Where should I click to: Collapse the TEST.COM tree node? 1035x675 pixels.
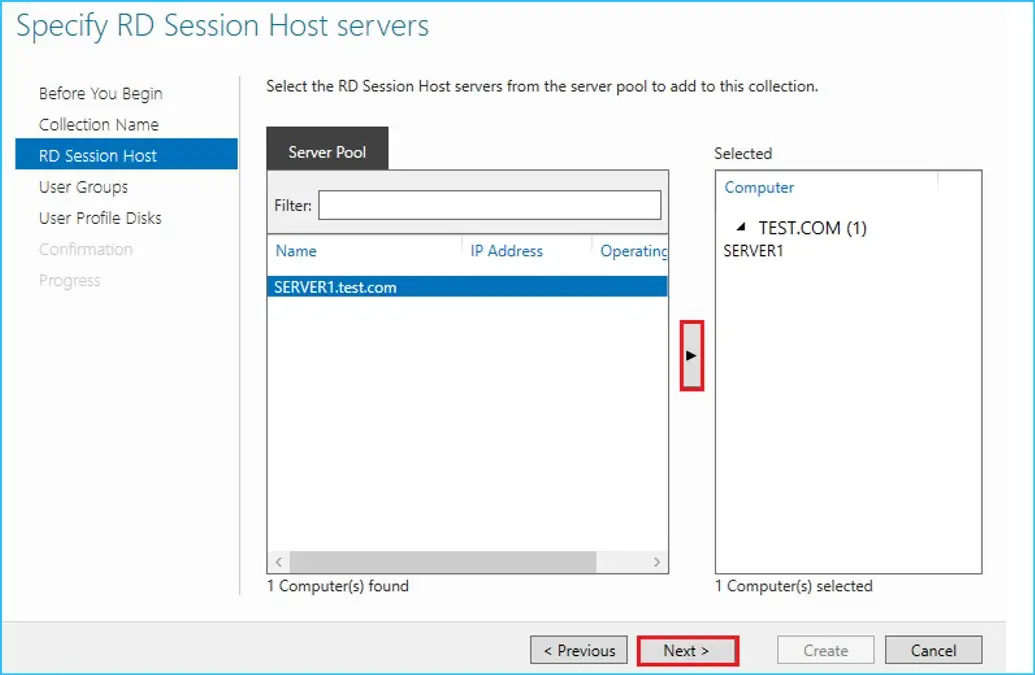tap(741, 228)
